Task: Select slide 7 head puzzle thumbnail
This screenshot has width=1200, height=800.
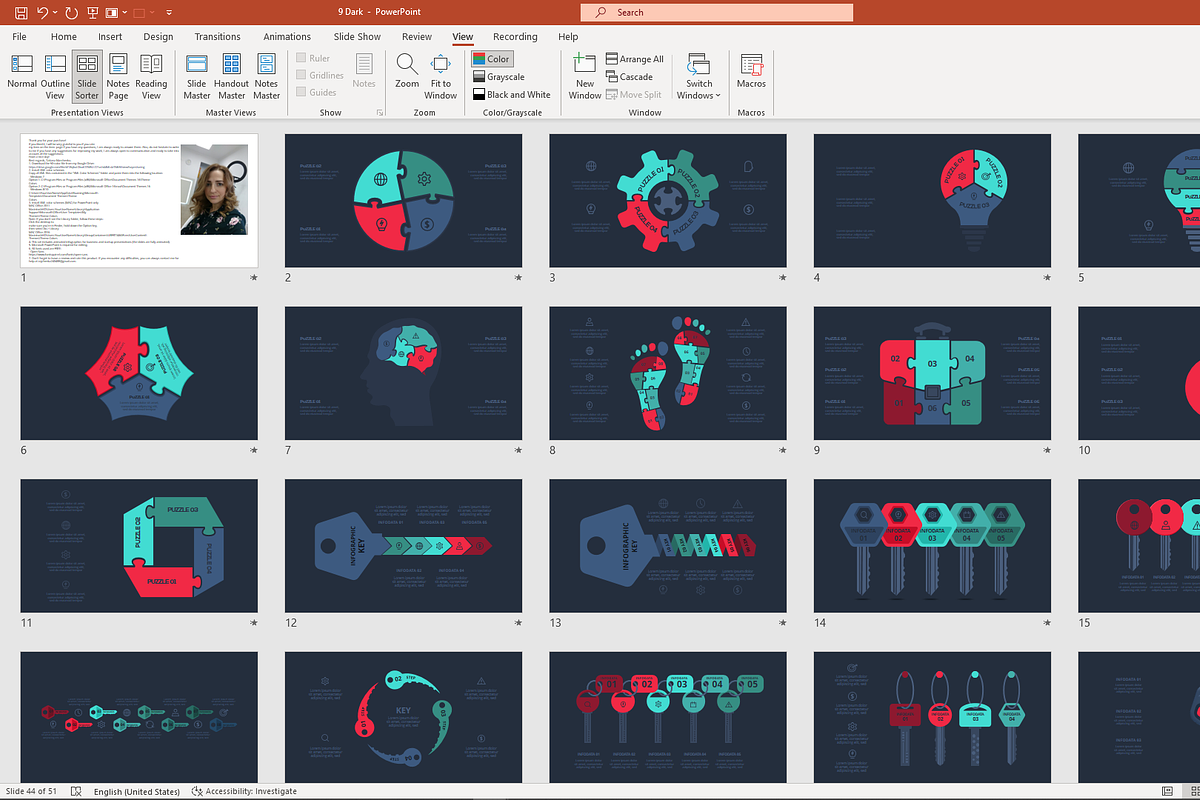Action: [x=403, y=373]
